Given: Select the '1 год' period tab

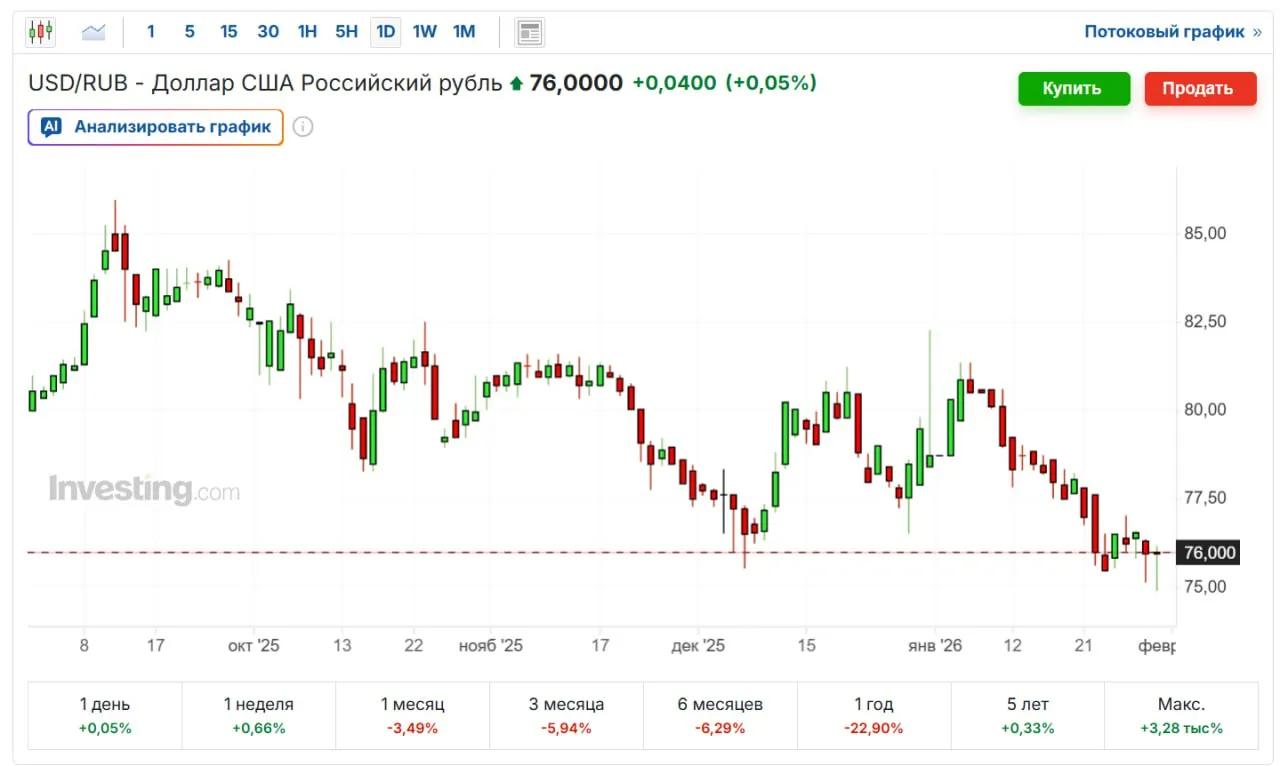Looking at the screenshot, I should point(873,715).
